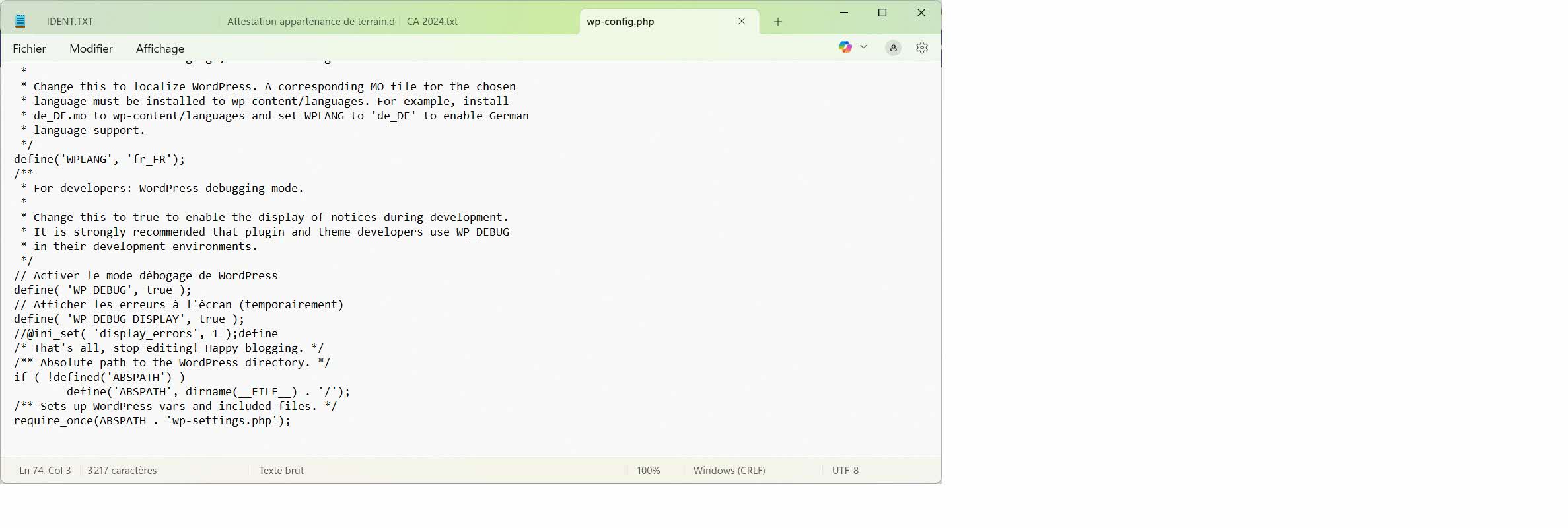Open the Fichier menu
Image resolution: width=1568 pixels, height=528 pixels.
(29, 49)
